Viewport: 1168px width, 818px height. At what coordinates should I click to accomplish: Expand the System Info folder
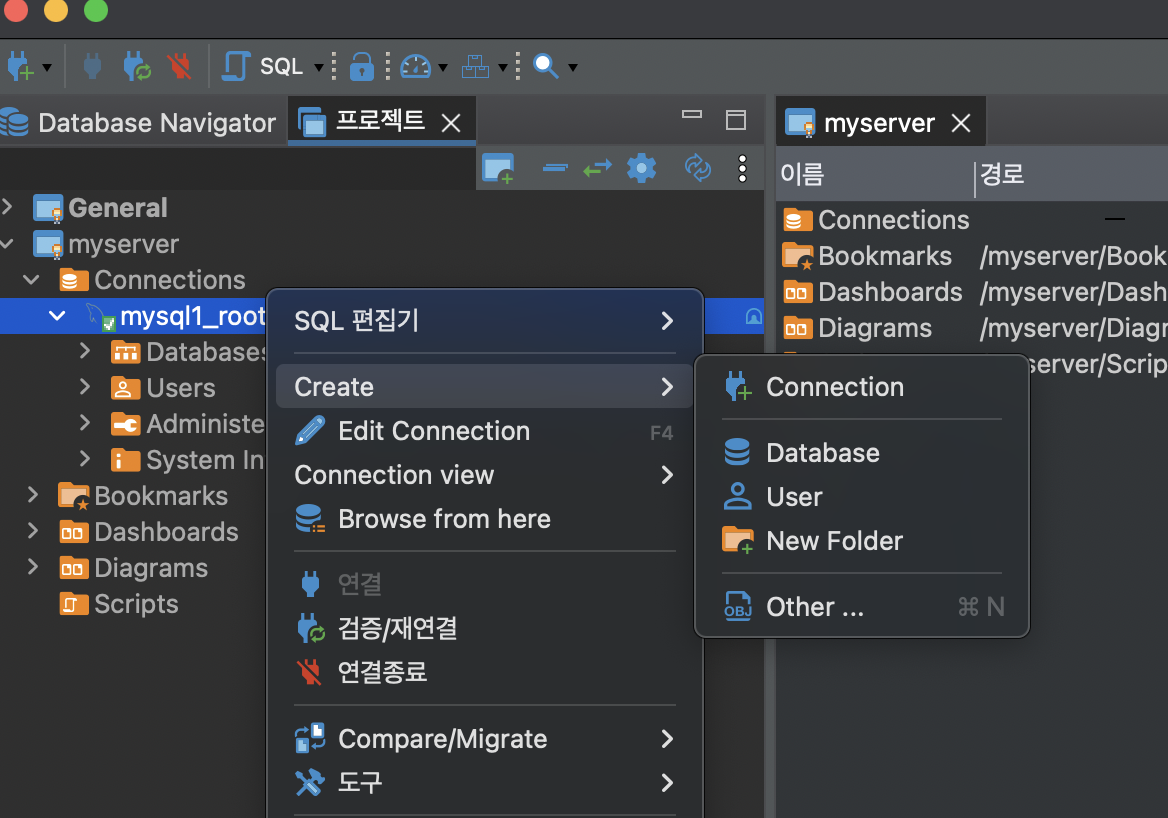pos(85,459)
